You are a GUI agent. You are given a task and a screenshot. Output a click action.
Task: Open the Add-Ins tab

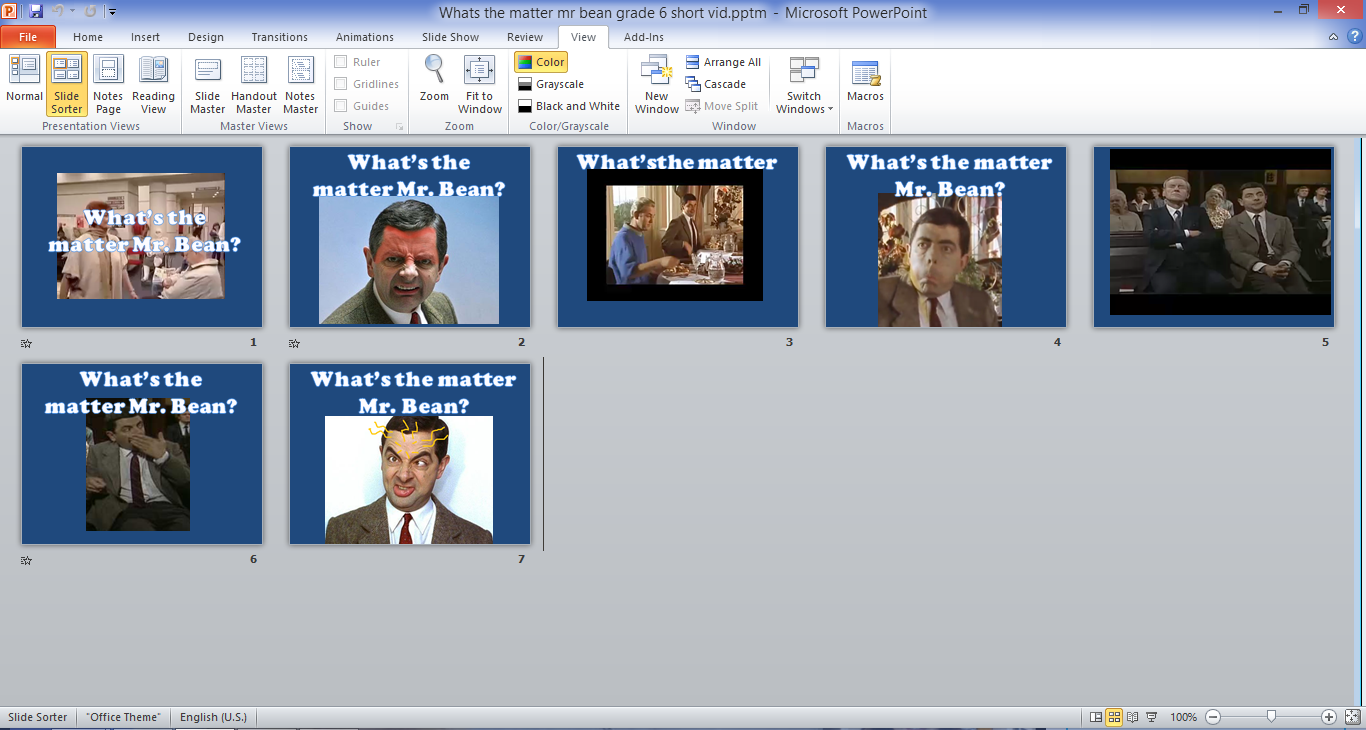pos(644,37)
